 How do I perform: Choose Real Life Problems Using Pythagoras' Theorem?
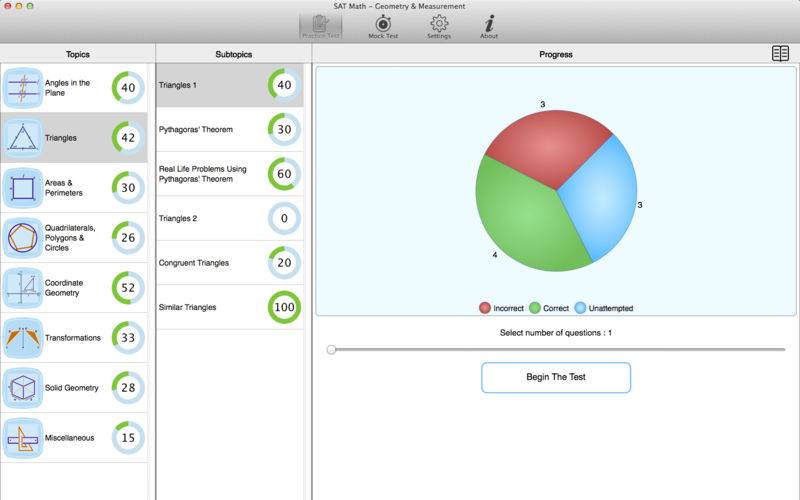[230, 174]
